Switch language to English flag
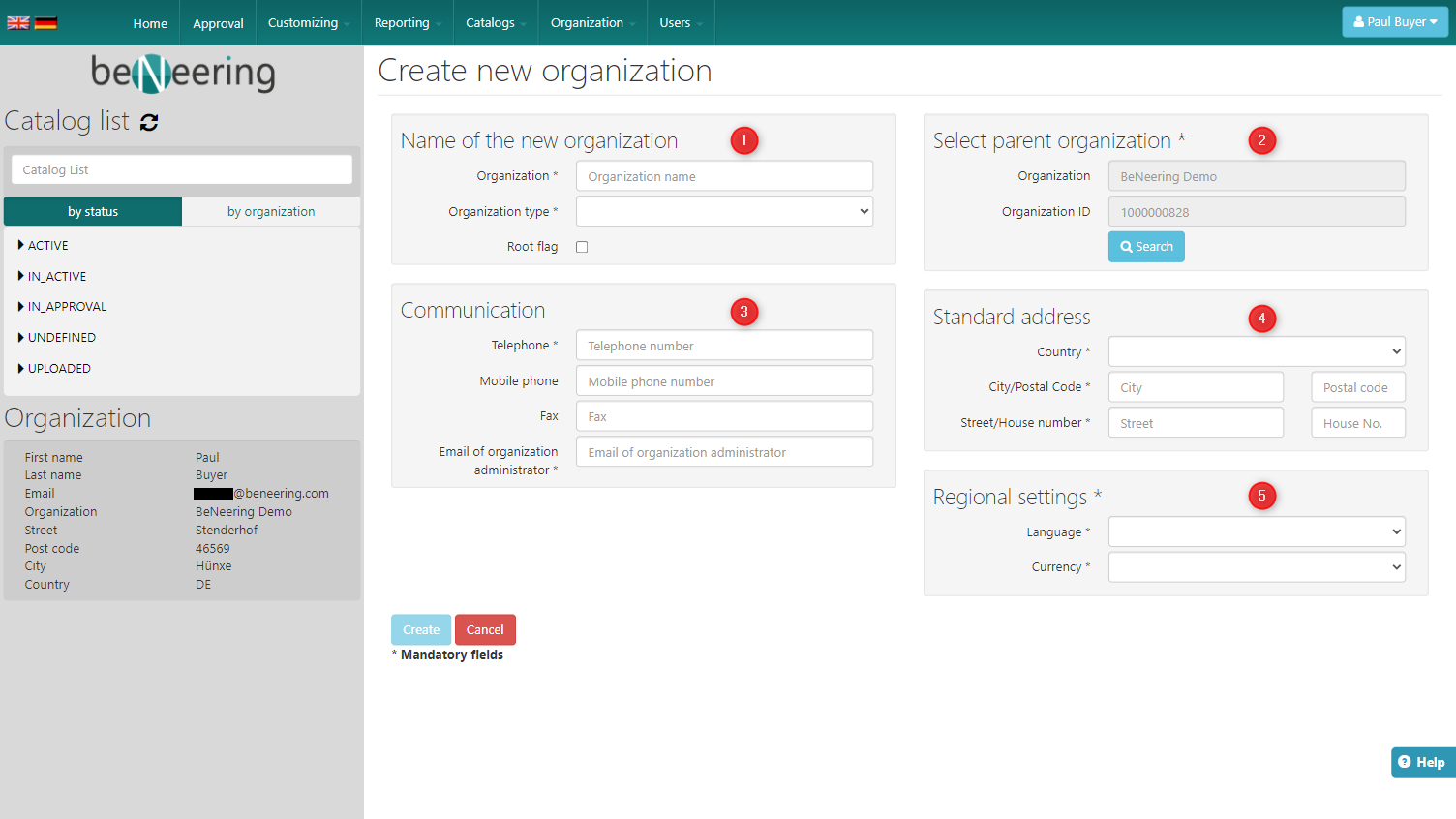Viewport: 1456px width, 819px height. point(18,22)
